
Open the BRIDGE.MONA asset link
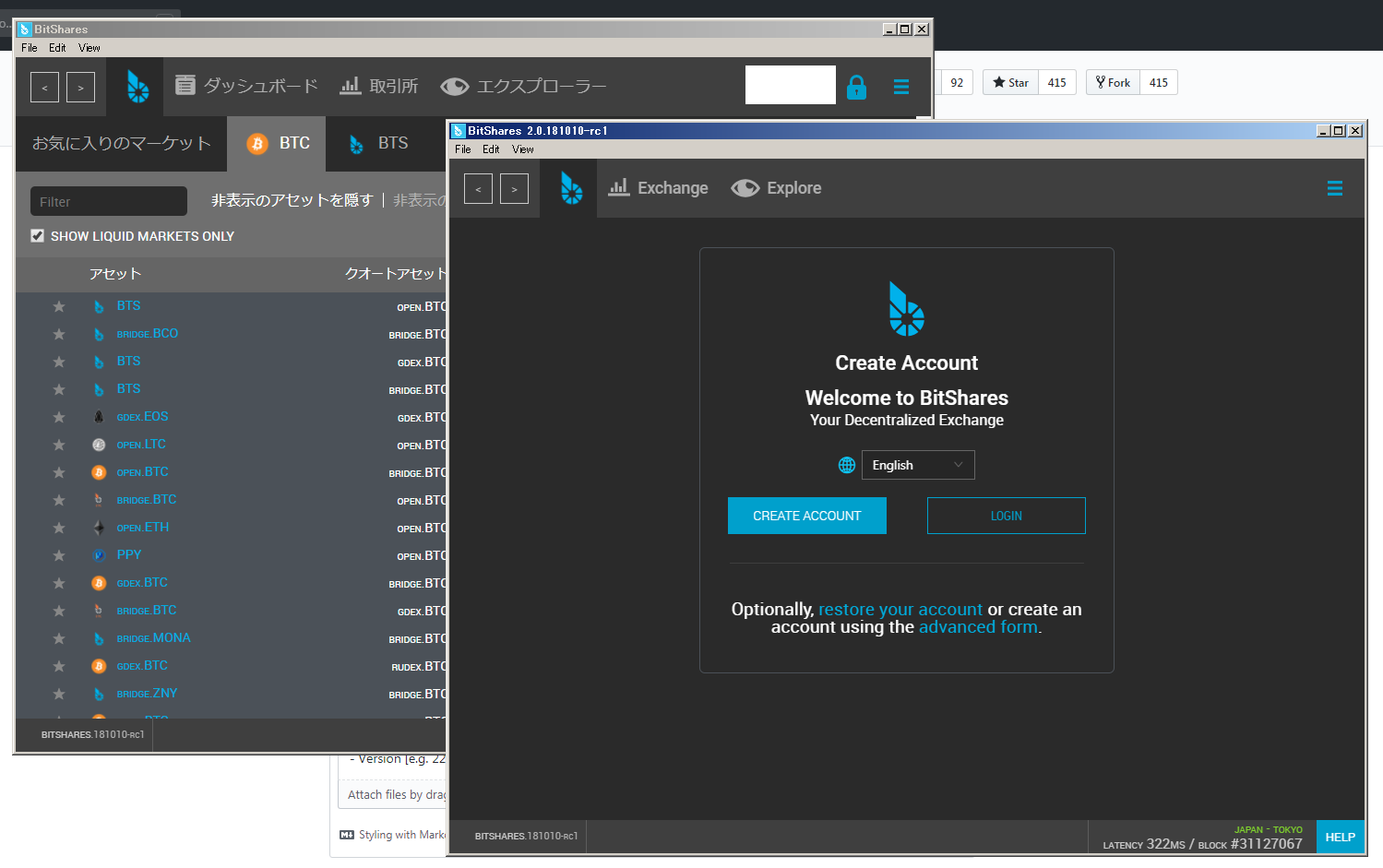pos(153,638)
